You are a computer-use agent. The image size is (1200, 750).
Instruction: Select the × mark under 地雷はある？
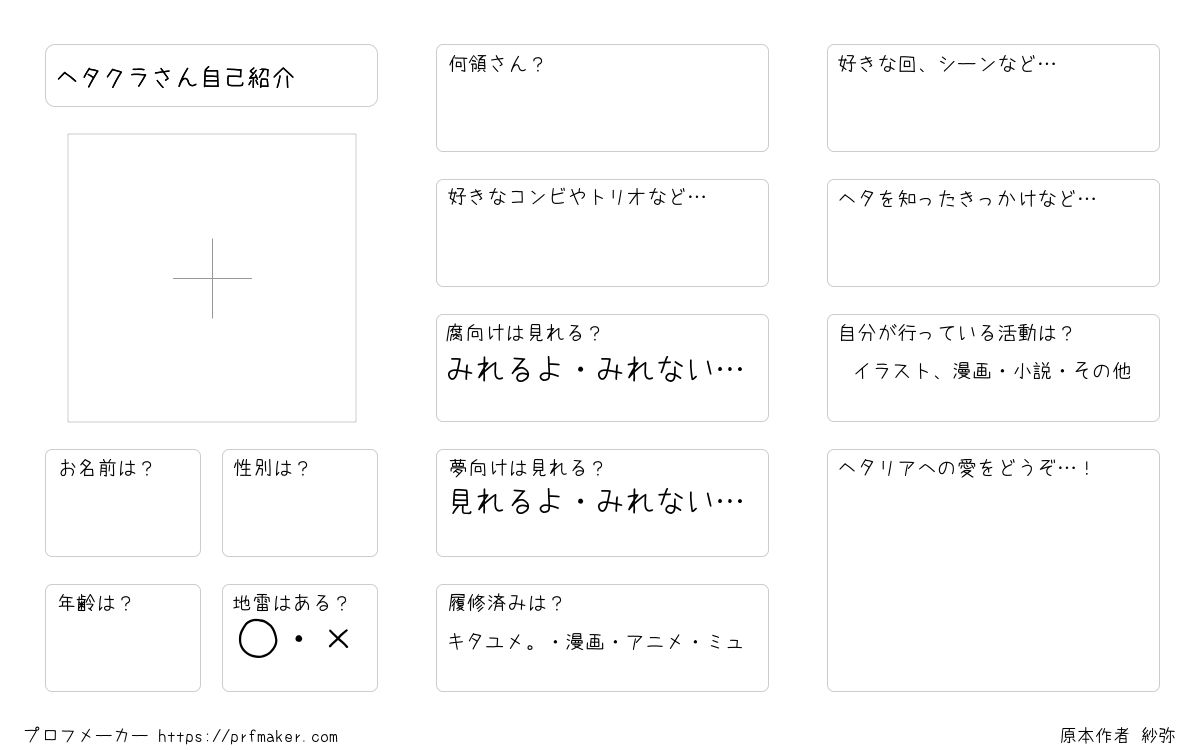pyautogui.click(x=338, y=638)
